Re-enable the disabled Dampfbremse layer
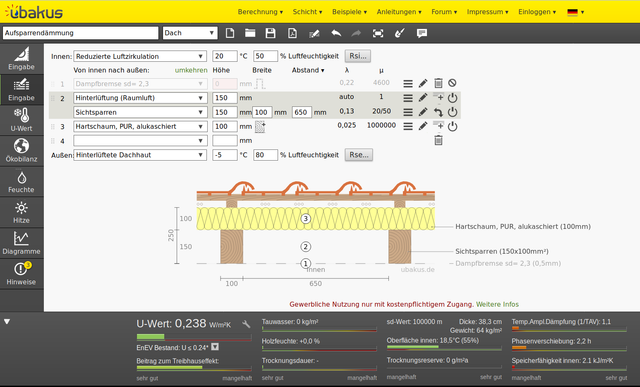 click(x=452, y=83)
